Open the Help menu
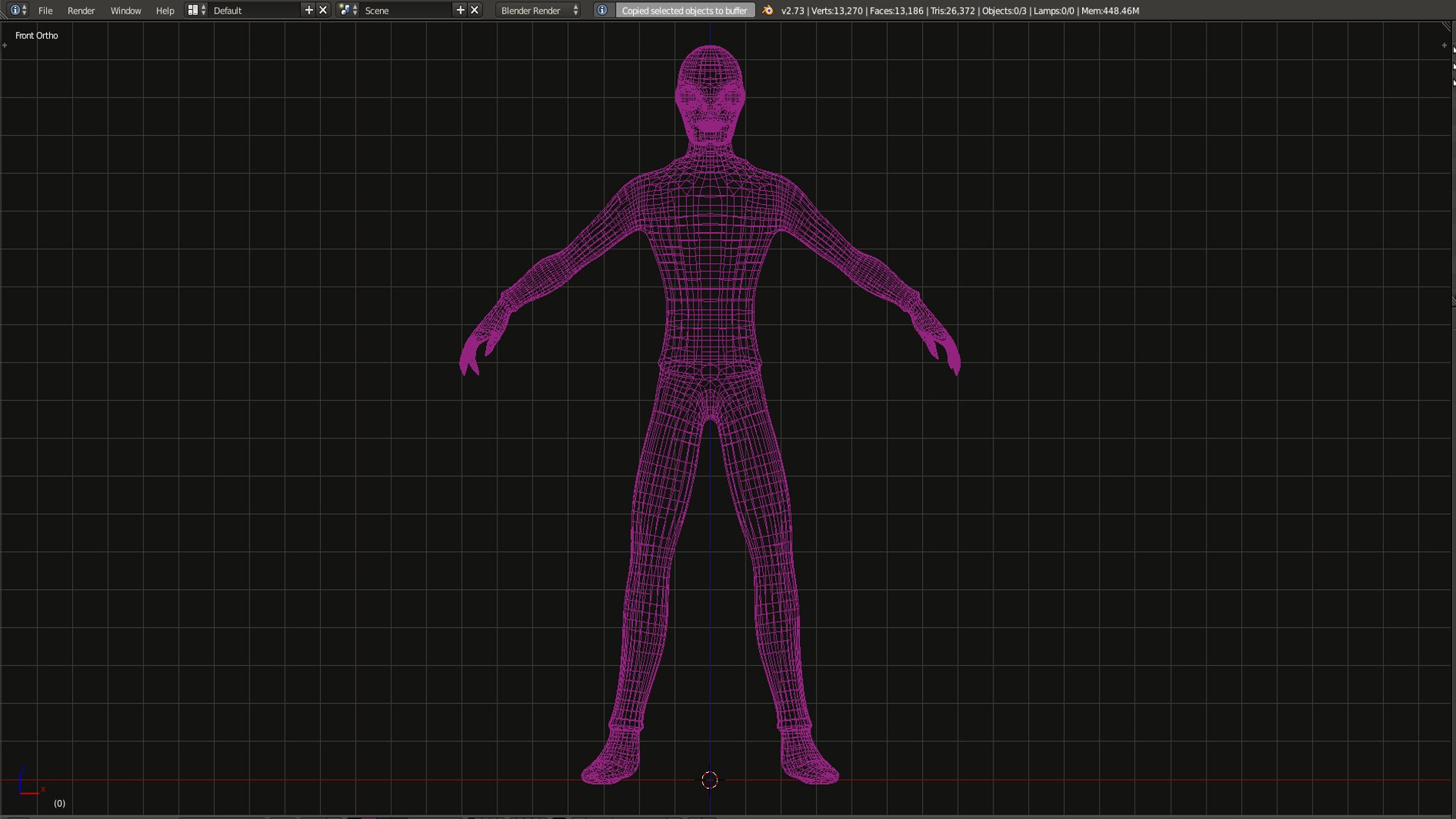 tap(165, 11)
